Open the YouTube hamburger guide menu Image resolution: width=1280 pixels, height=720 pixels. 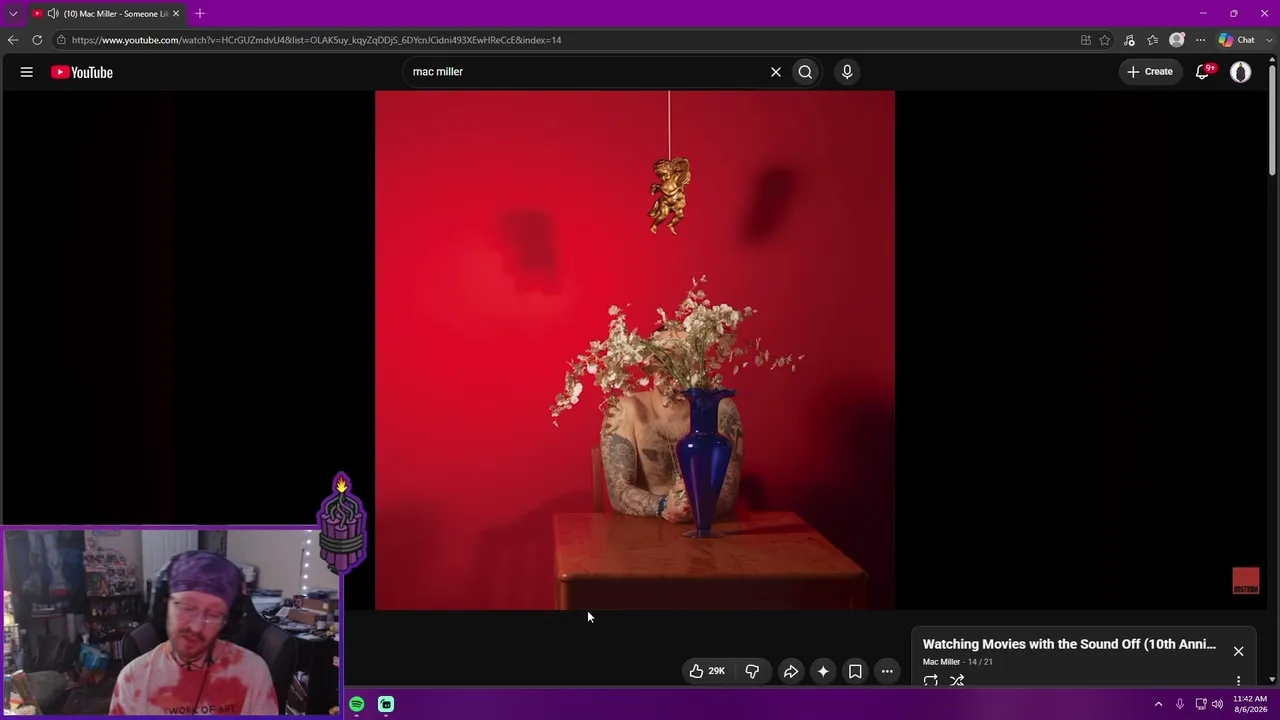27,72
